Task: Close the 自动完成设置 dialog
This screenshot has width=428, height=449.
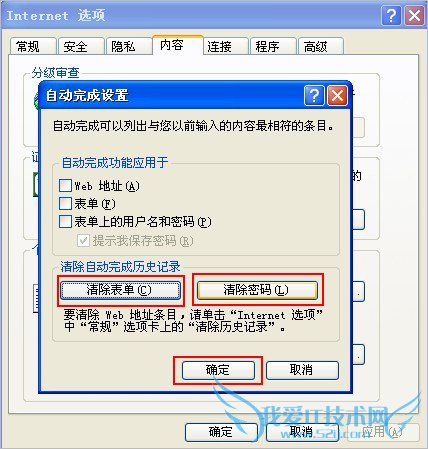Action: coord(337,96)
